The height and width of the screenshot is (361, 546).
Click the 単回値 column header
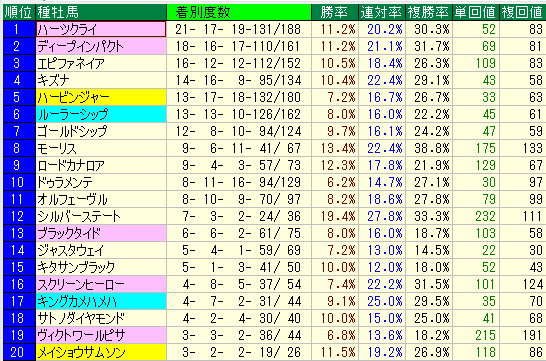476,12
